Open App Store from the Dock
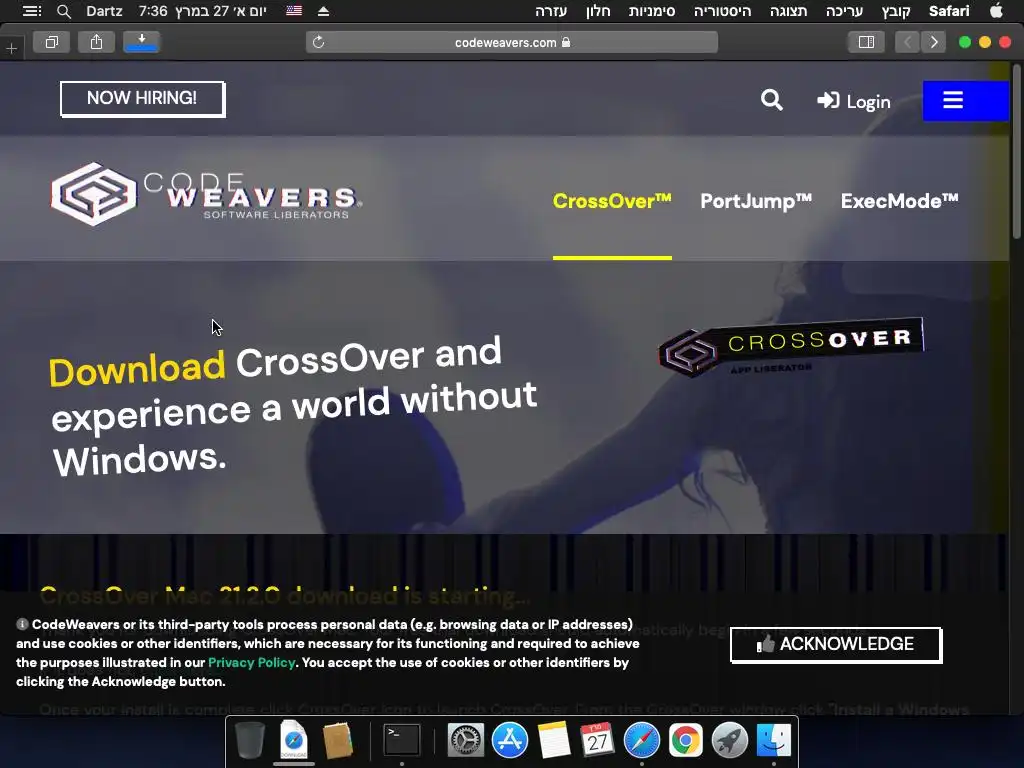 pyautogui.click(x=509, y=741)
